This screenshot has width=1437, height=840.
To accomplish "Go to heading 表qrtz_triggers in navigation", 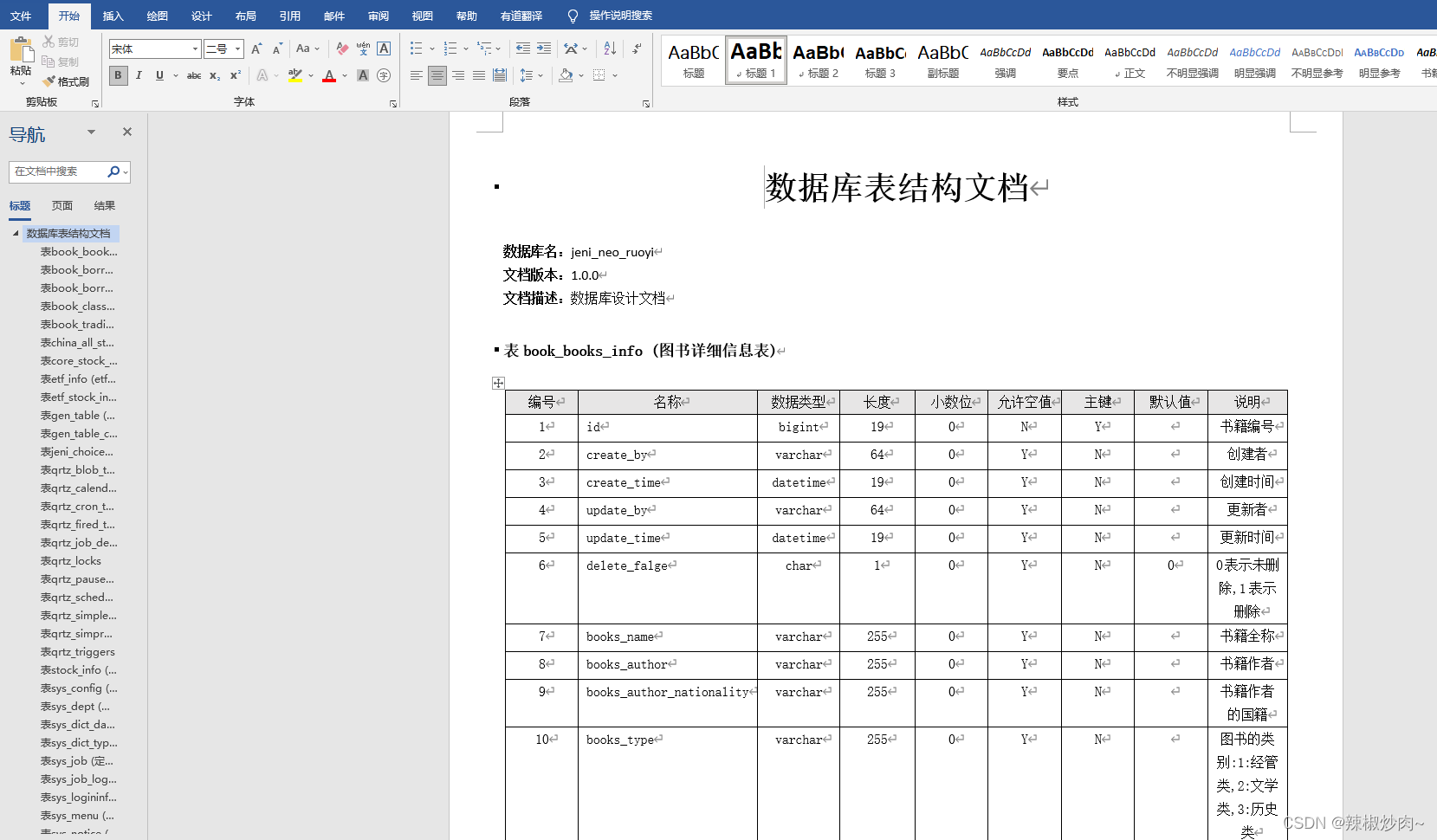I will point(78,651).
